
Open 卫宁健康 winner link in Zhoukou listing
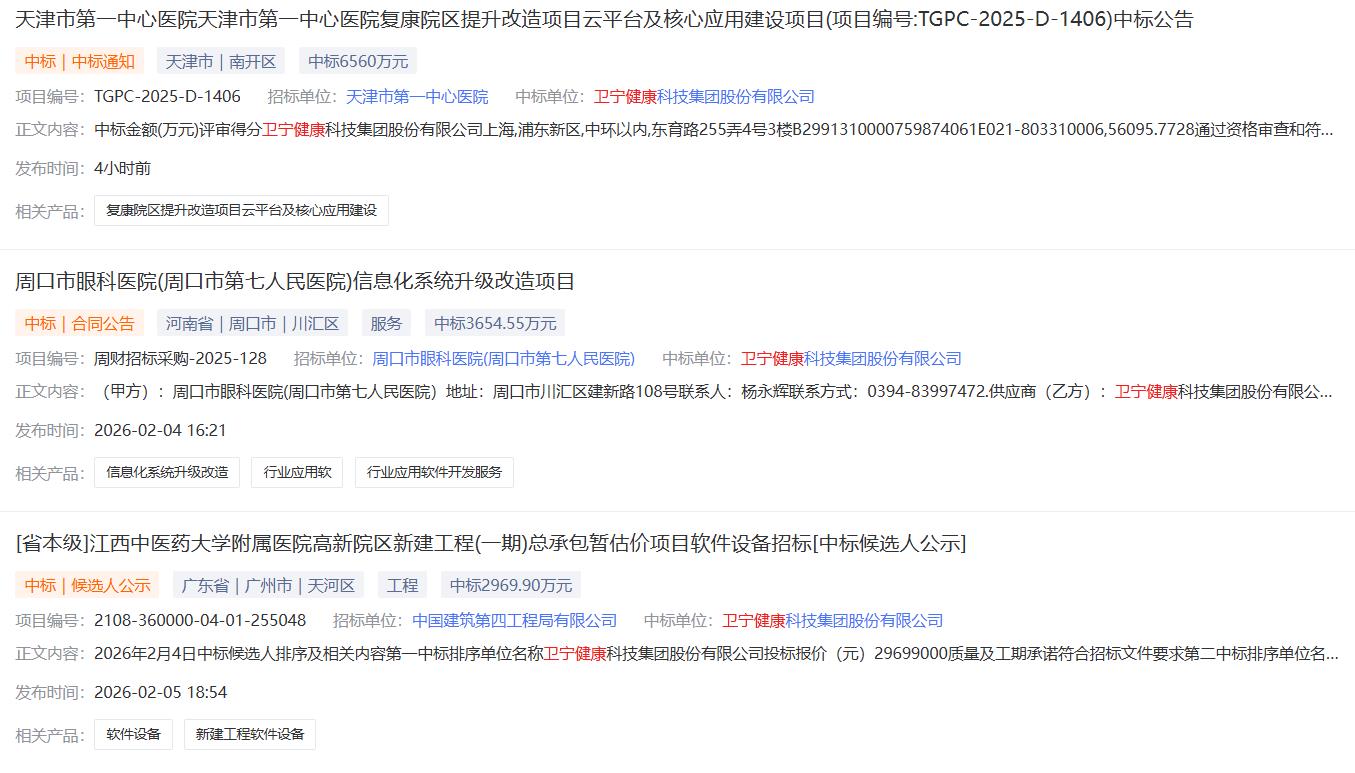click(x=851, y=358)
